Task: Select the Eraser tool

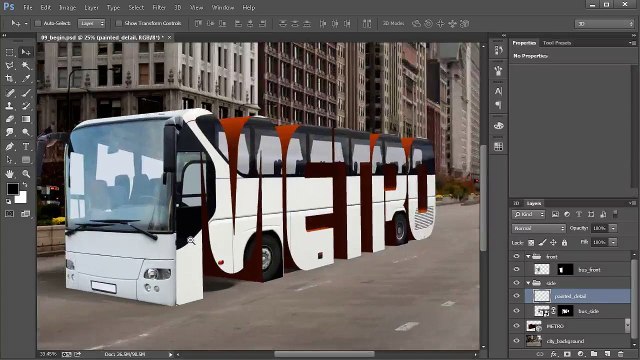Action: click(x=9, y=119)
